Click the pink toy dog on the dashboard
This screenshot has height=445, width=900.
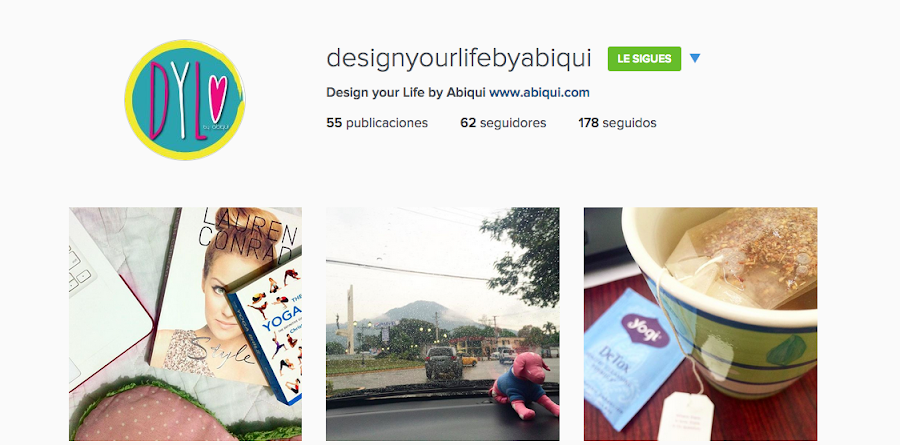pyautogui.click(x=523, y=384)
